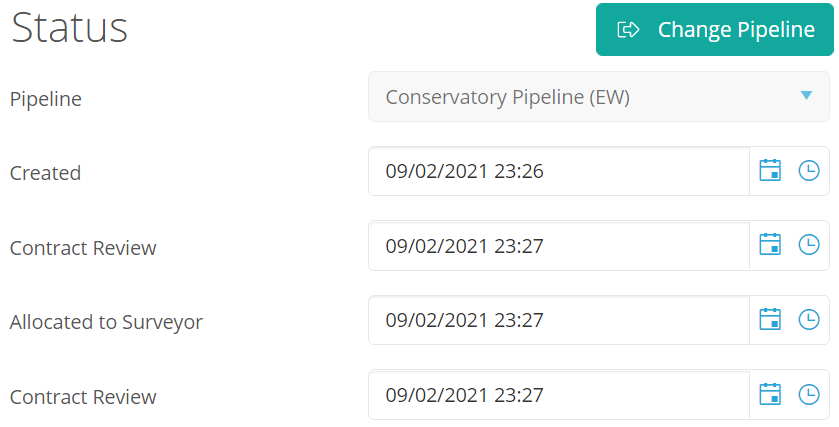This screenshot has height=427, width=839.
Task: Click the Status heading
Action: [x=70, y=27]
